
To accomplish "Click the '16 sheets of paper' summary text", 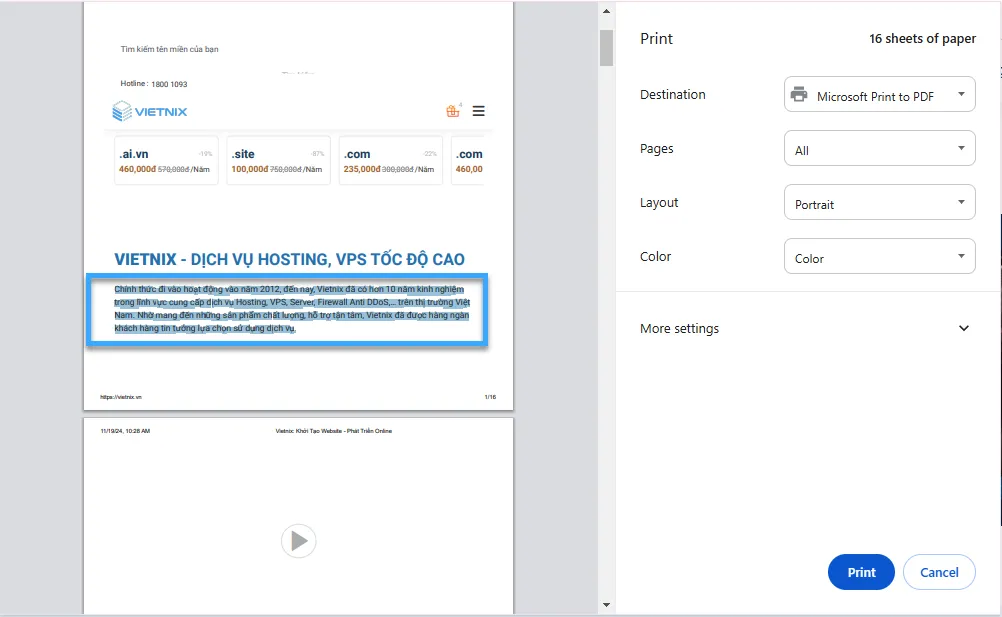I will point(922,38).
